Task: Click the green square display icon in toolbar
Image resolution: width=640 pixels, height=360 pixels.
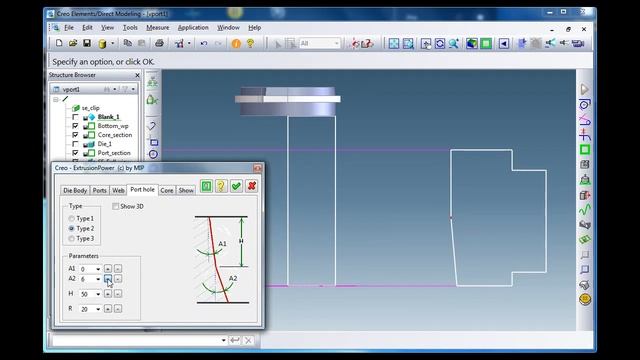Action: pos(486,43)
